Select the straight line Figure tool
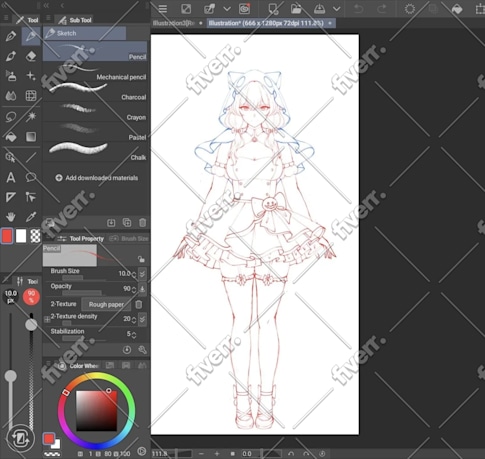The width and height of the screenshot is (485, 459). 31,157
